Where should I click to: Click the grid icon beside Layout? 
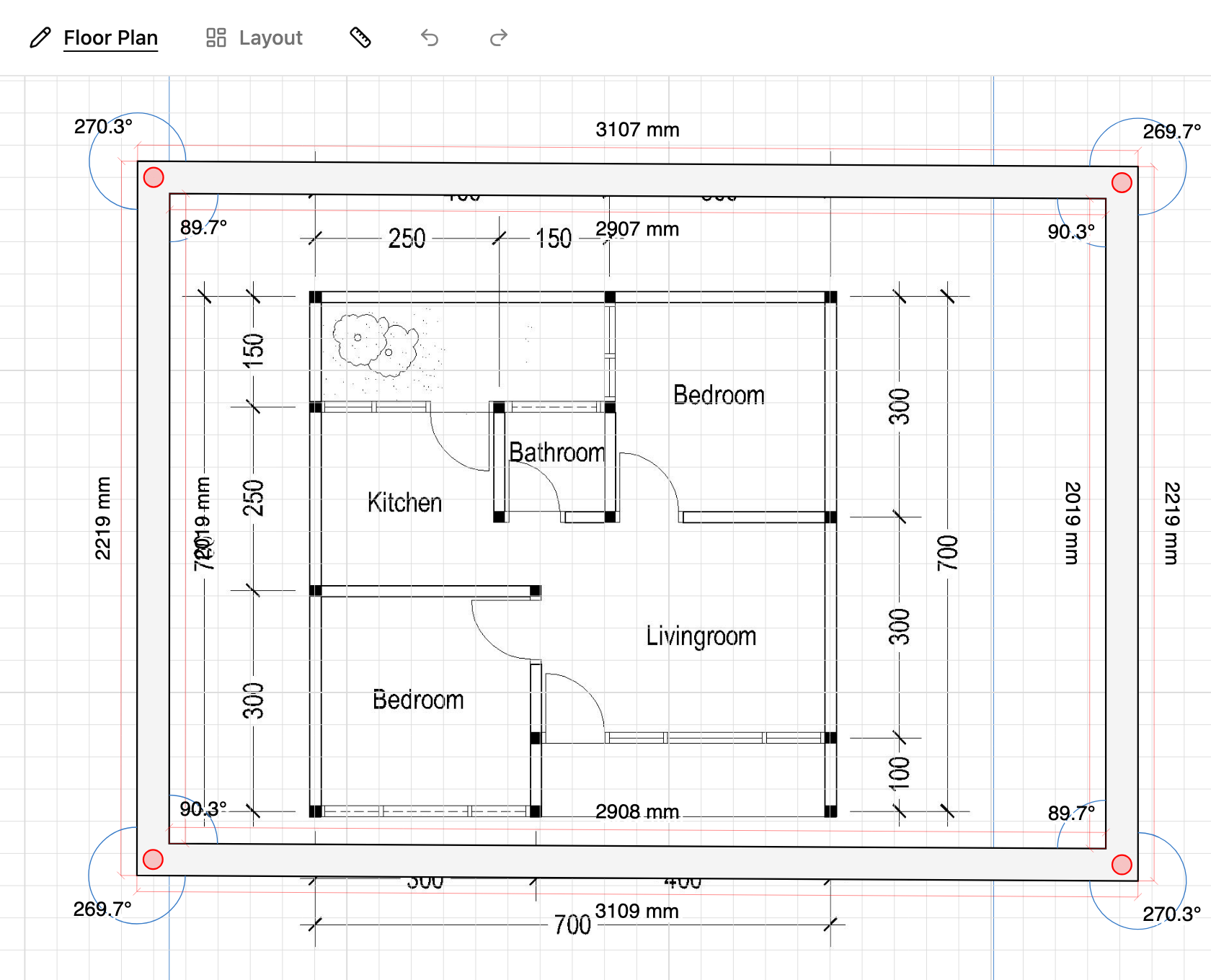click(x=216, y=37)
